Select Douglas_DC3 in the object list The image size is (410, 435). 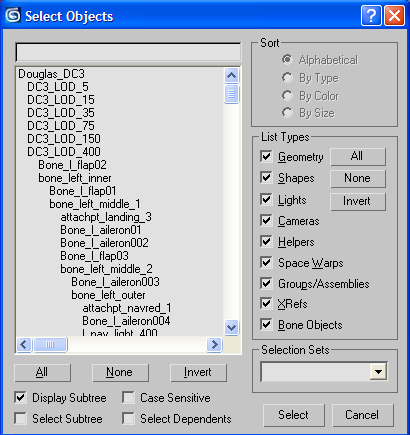click(x=51, y=74)
